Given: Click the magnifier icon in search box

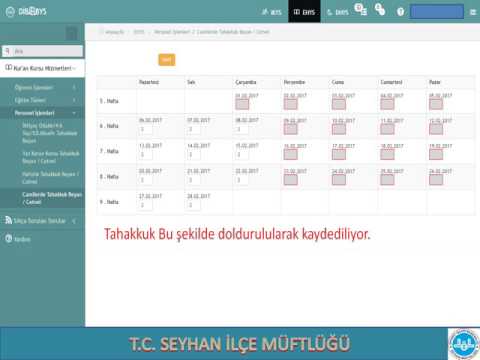Looking at the screenshot, I should (8, 51).
